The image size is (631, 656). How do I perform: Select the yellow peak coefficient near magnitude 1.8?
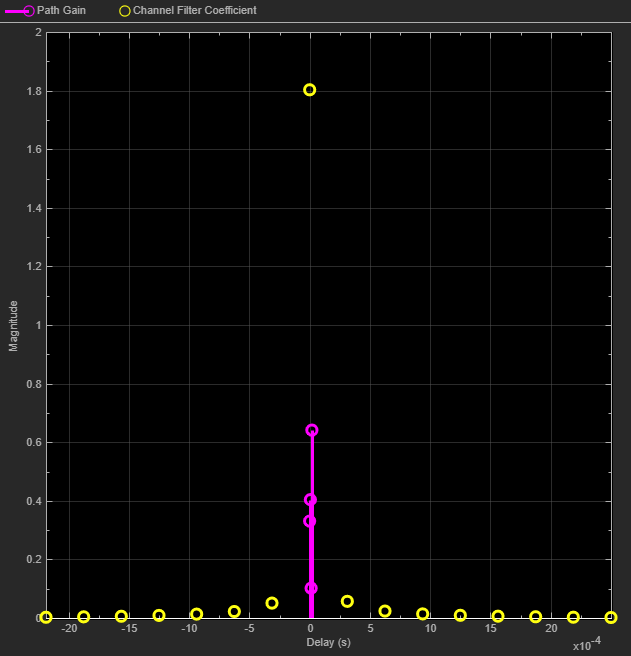309,90
